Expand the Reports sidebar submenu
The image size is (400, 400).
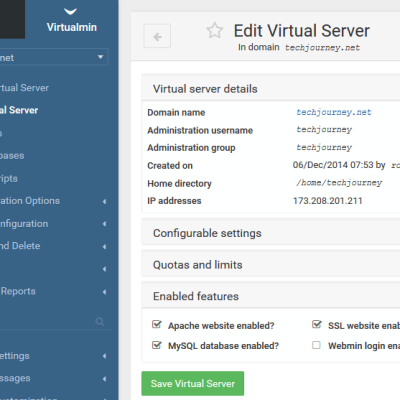point(104,292)
